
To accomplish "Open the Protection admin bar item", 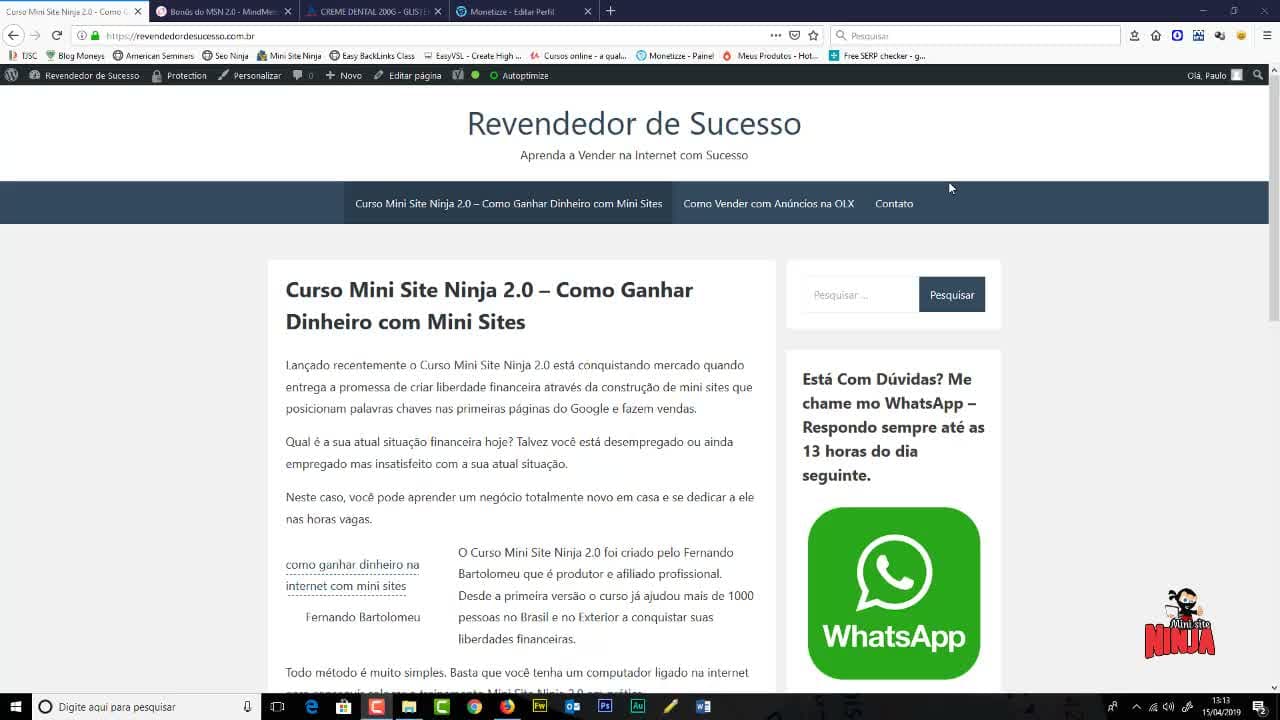I will pyautogui.click(x=179, y=75).
